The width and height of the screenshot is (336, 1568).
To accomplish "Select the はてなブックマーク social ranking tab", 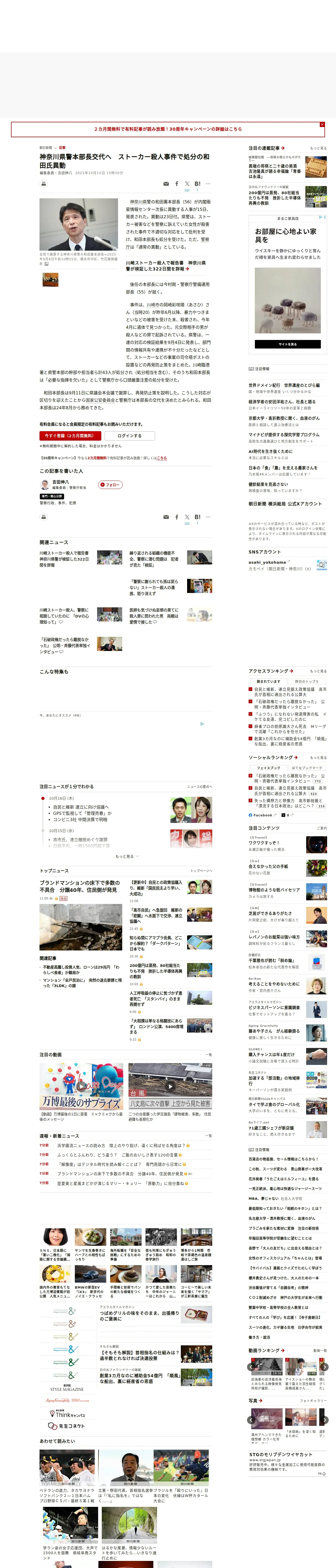I will pyautogui.click(x=307, y=768).
